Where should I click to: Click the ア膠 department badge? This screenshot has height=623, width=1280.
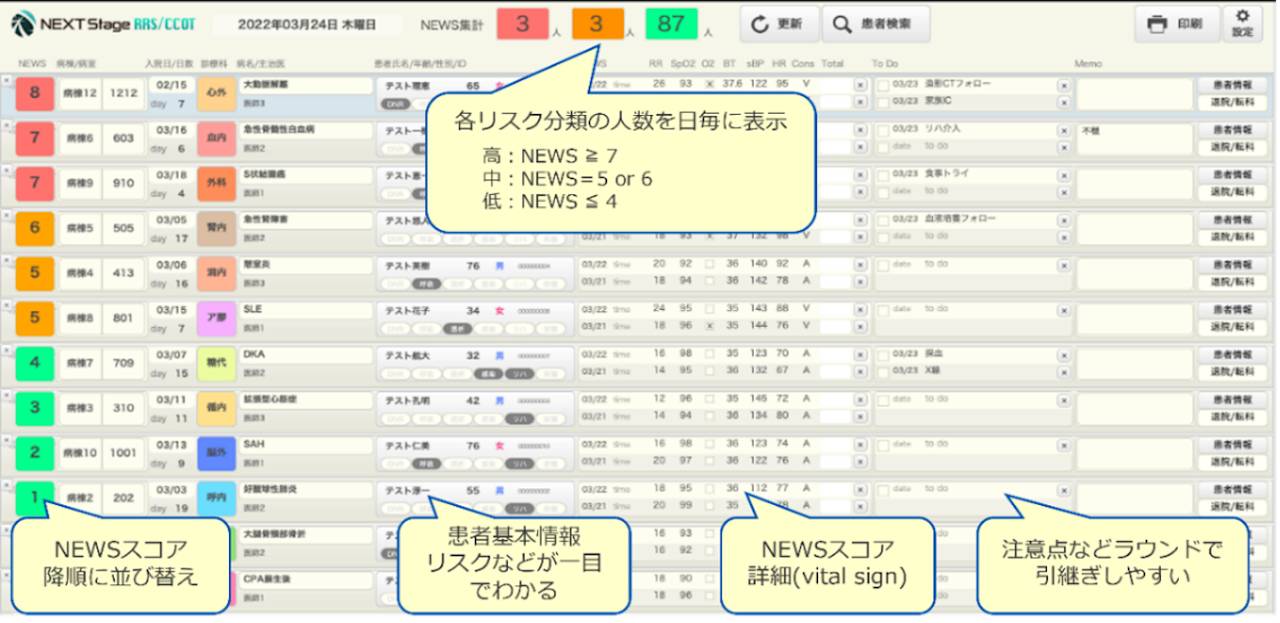pos(215,318)
